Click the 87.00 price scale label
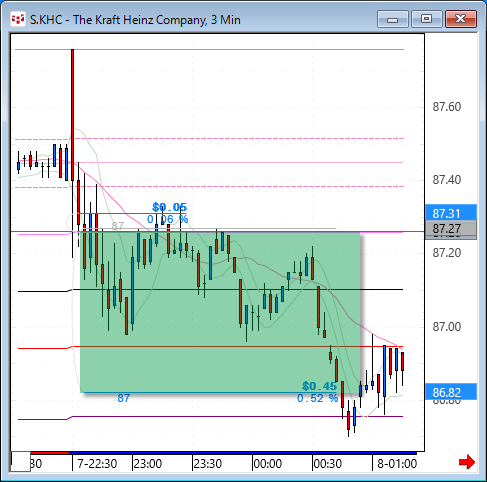Screen dimensions: 487x482 [x=447, y=326]
